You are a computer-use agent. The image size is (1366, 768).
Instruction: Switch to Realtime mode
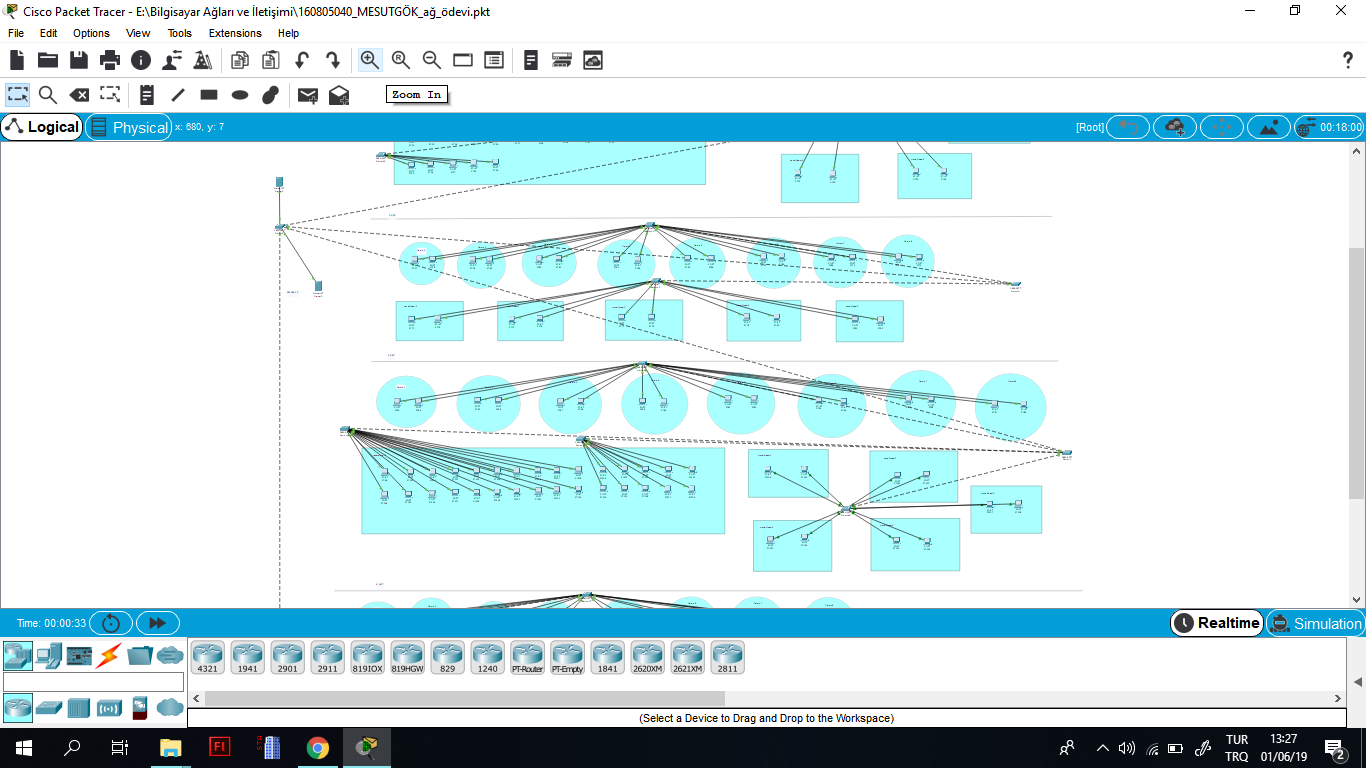point(1216,623)
